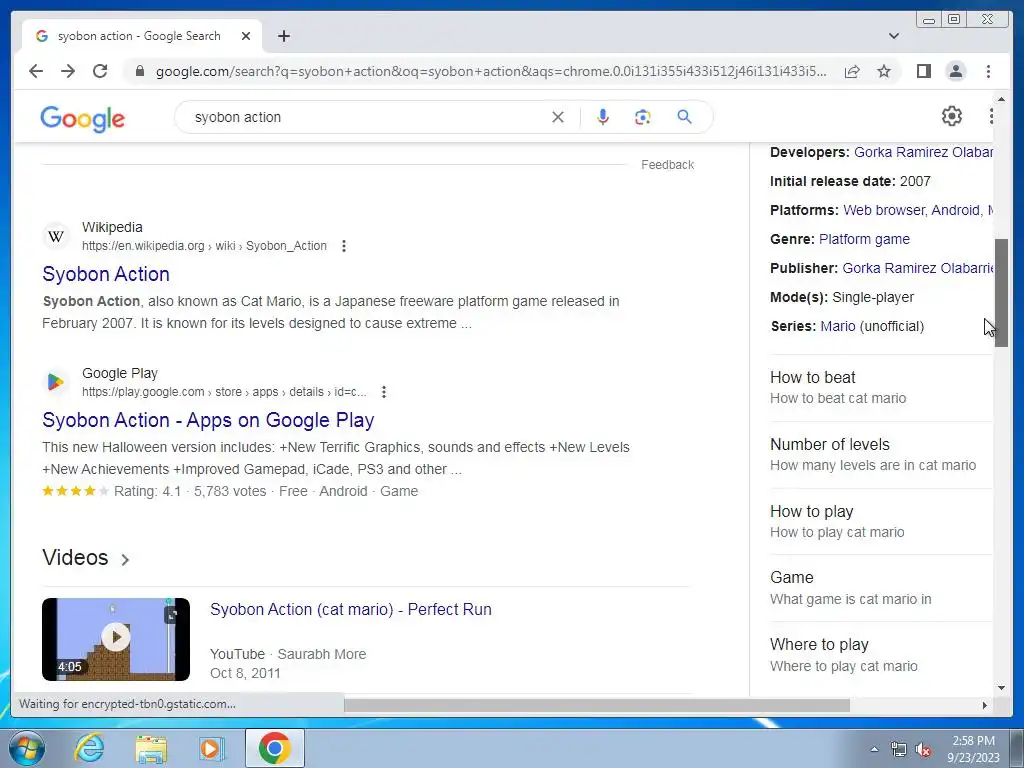Go forward with the arrow button
1024x768 pixels.
[68, 71]
